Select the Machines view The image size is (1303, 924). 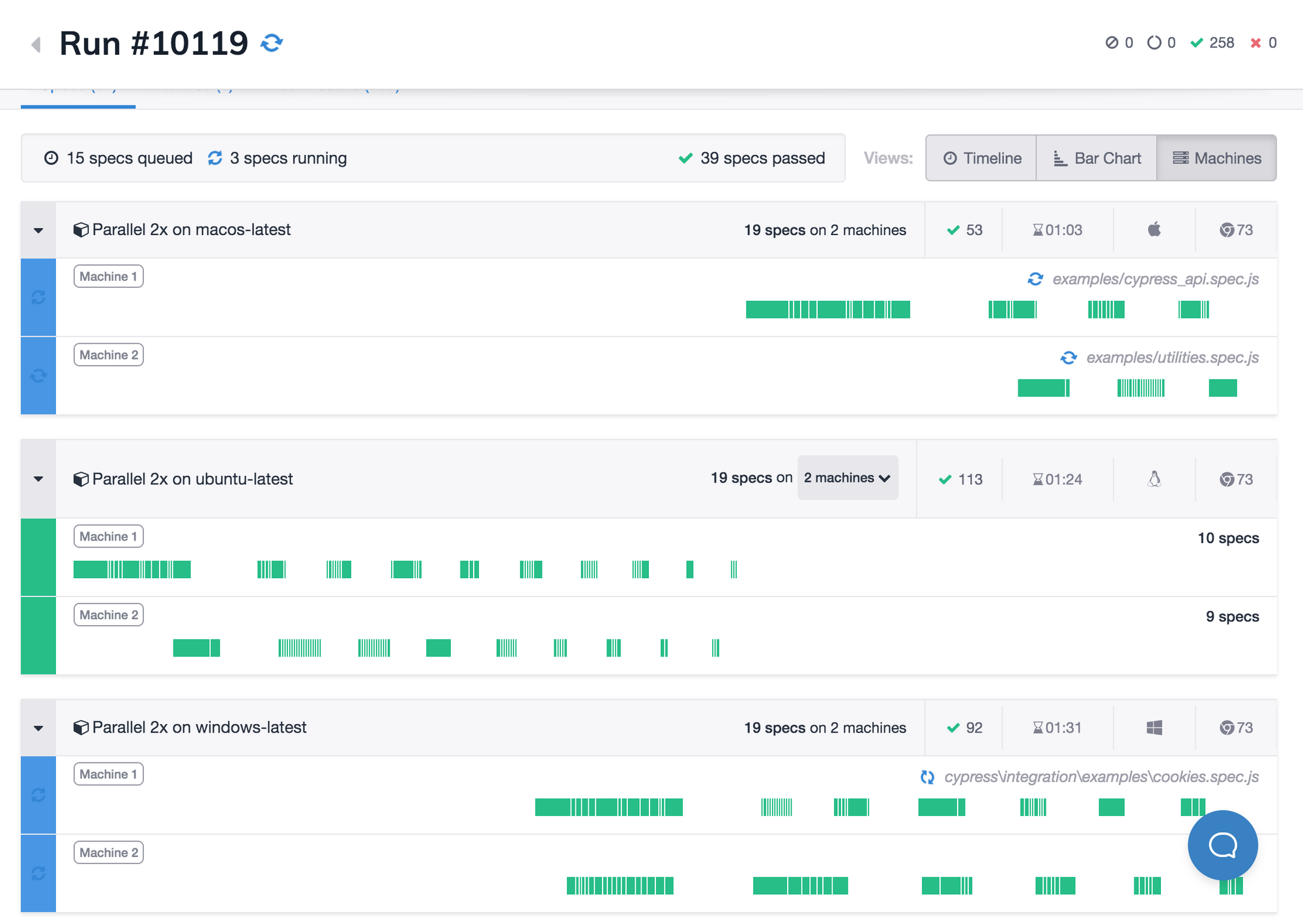pos(1216,158)
